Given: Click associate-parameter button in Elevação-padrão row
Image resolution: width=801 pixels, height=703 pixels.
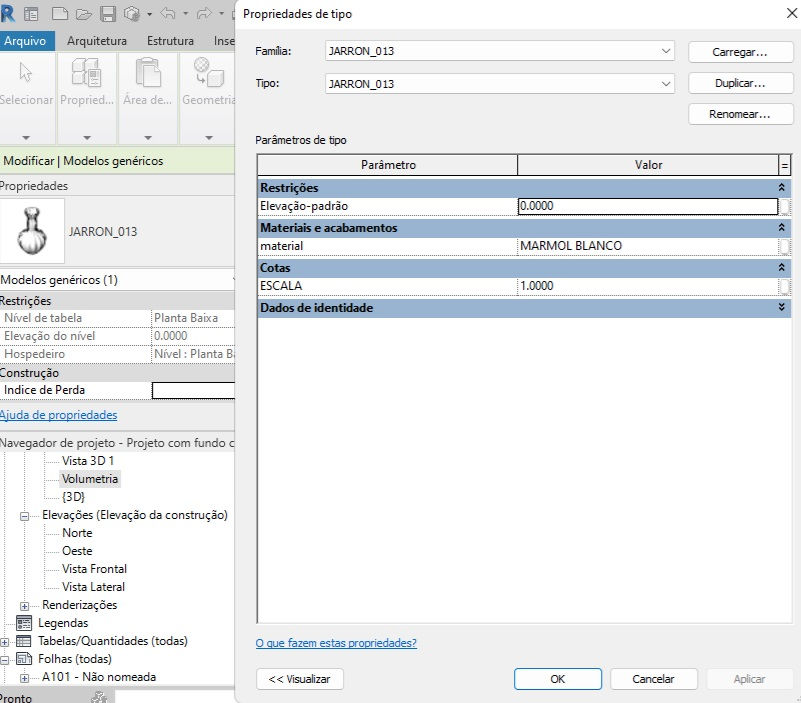Looking at the screenshot, I should click(x=784, y=206).
